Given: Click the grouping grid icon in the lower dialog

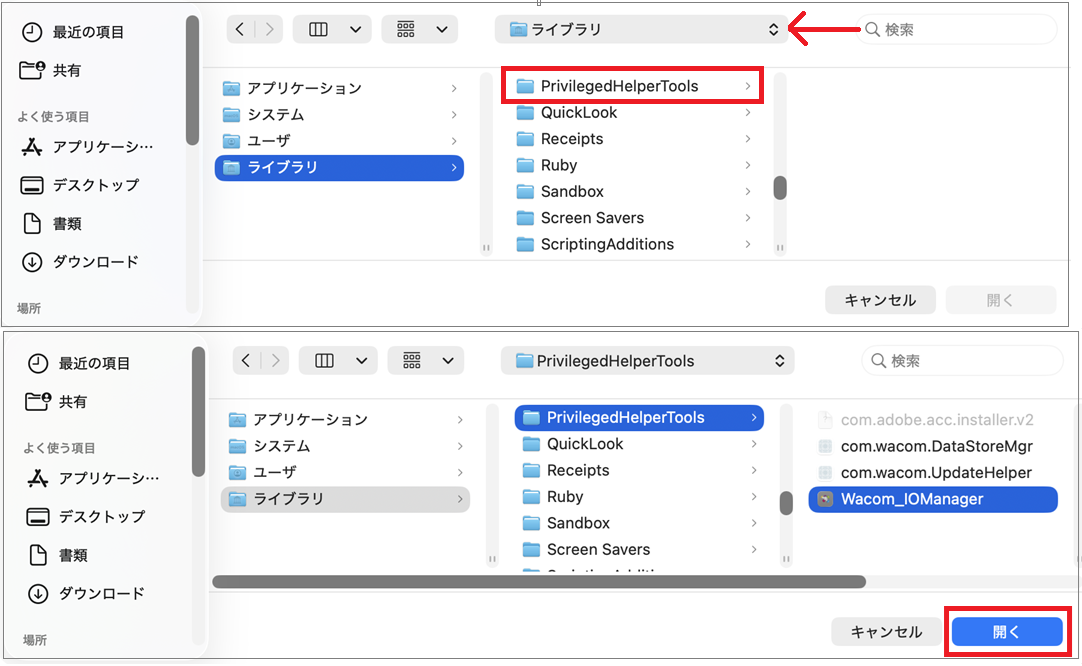Looking at the screenshot, I should coord(412,360).
